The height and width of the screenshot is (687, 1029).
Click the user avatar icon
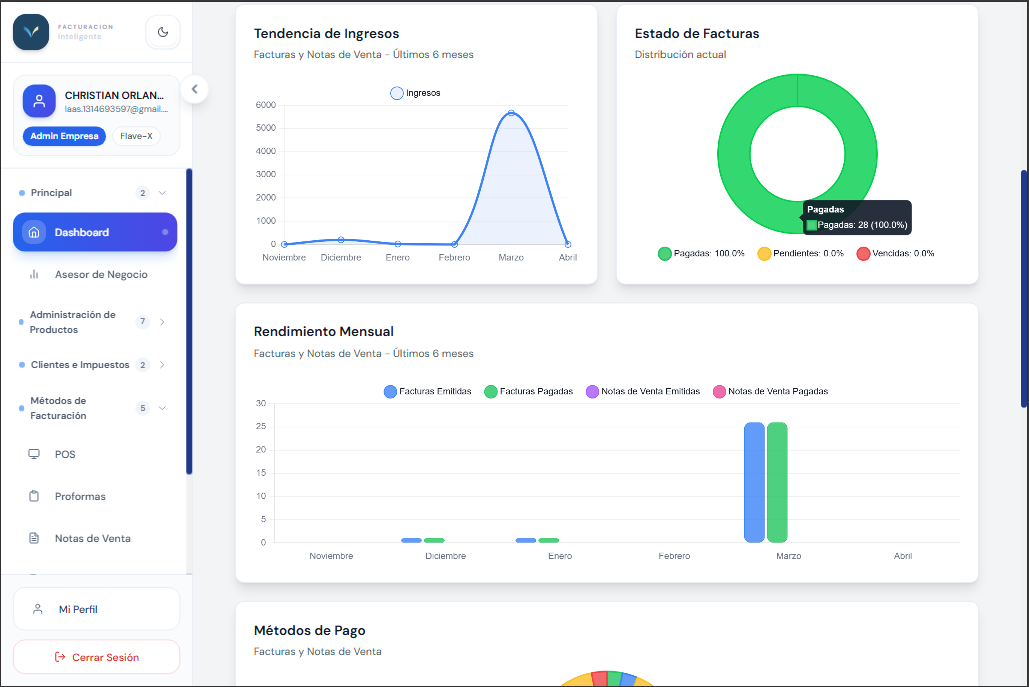[x=39, y=101]
